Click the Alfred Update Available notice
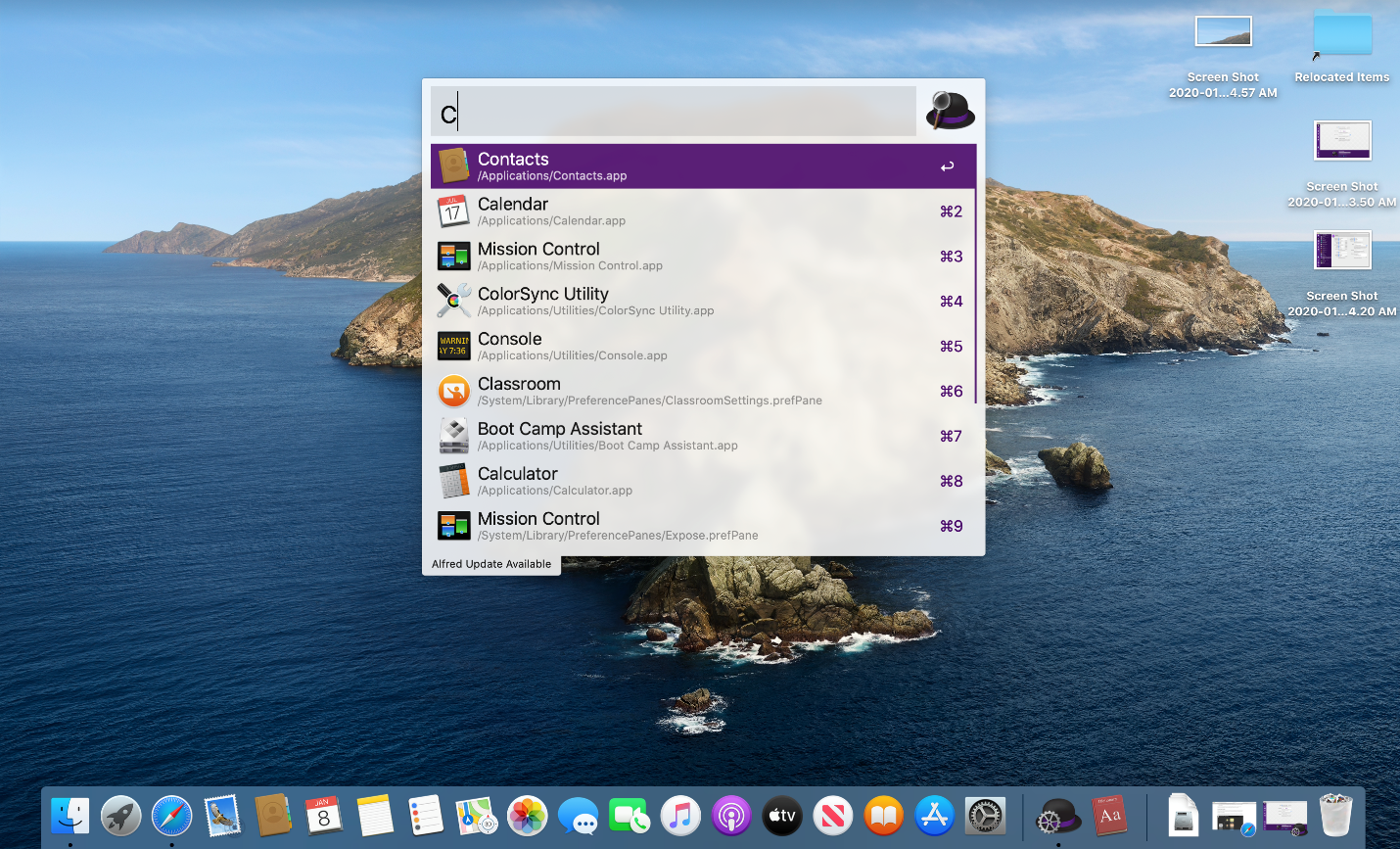 pyautogui.click(x=491, y=564)
